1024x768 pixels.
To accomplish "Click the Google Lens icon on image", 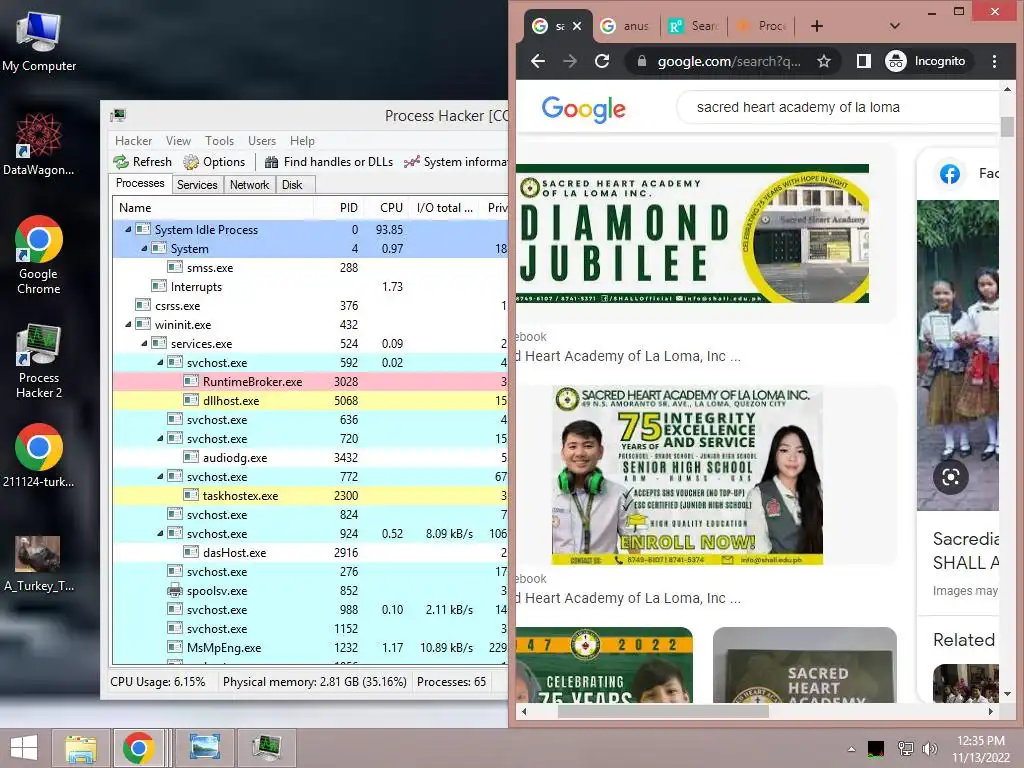I will pos(950,477).
